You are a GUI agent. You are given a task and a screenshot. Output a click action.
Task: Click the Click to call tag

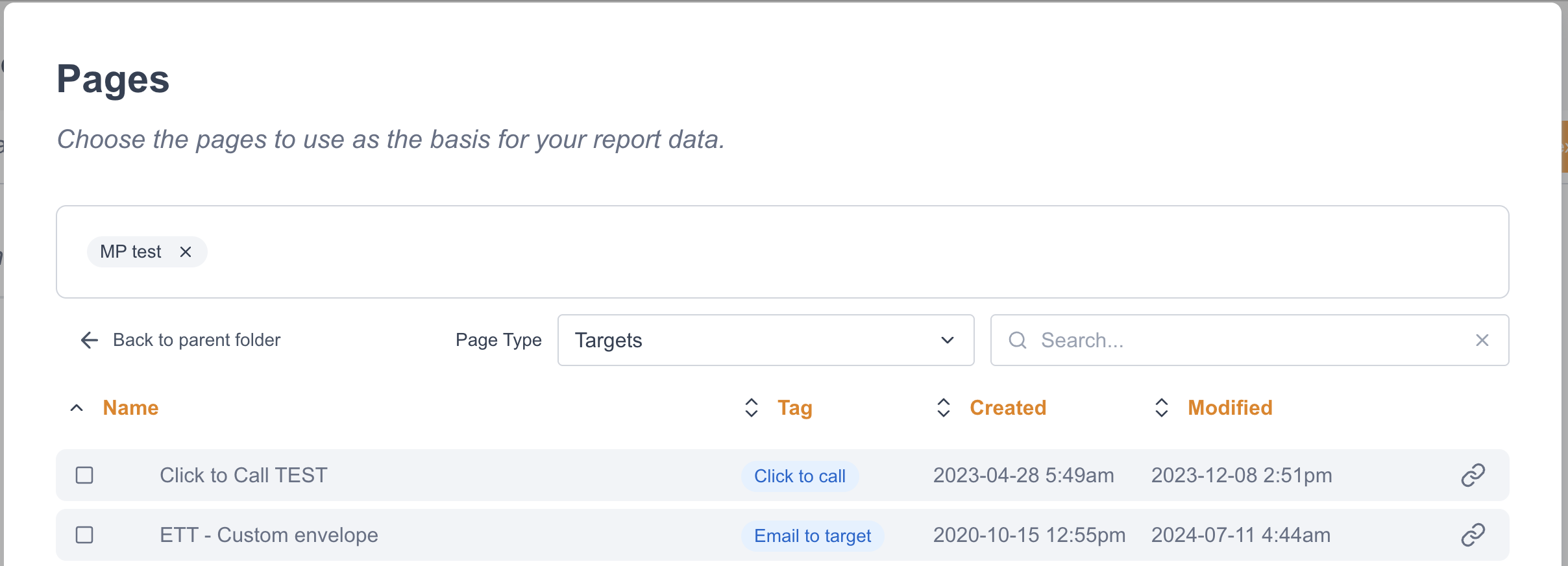[x=800, y=476]
